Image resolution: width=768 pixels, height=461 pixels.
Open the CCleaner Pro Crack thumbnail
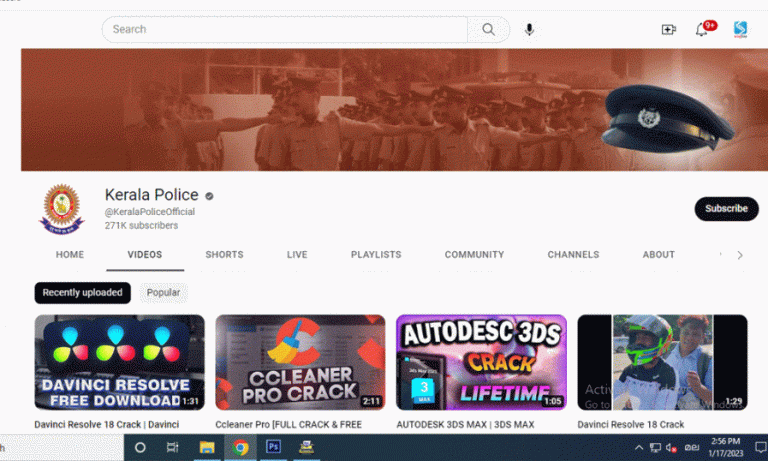coord(300,362)
